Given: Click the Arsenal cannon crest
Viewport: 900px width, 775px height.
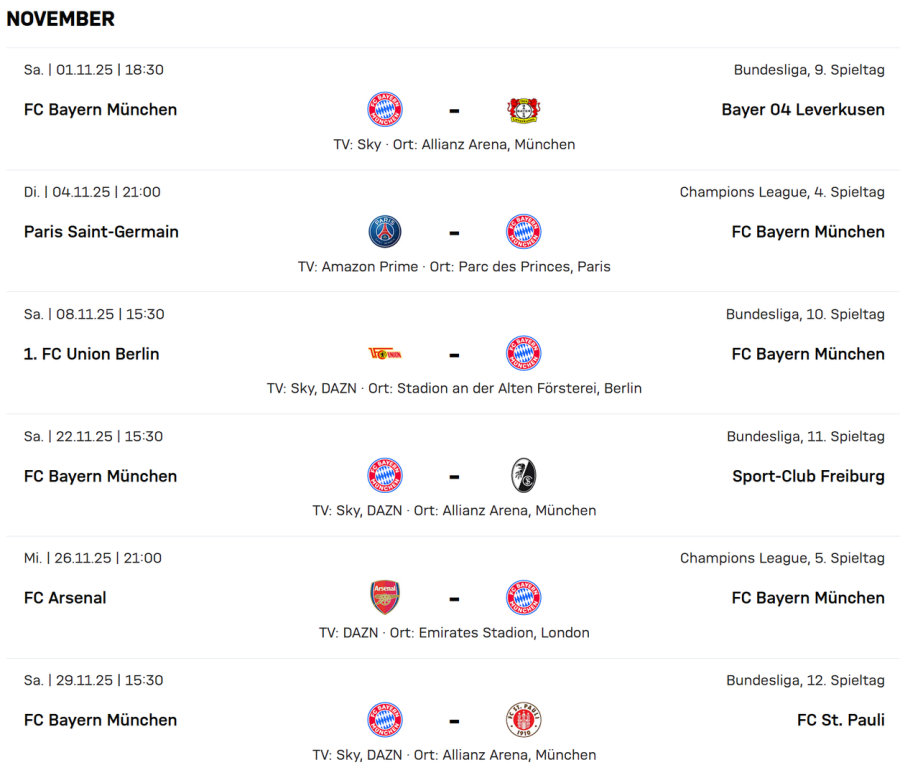Looking at the screenshot, I should pyautogui.click(x=385, y=598).
